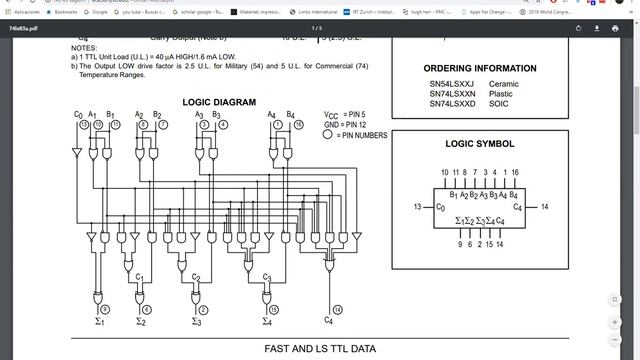This screenshot has height=360, width=640.
Task: Click the pin 9 circle beside Σ1
Action: (105, 310)
